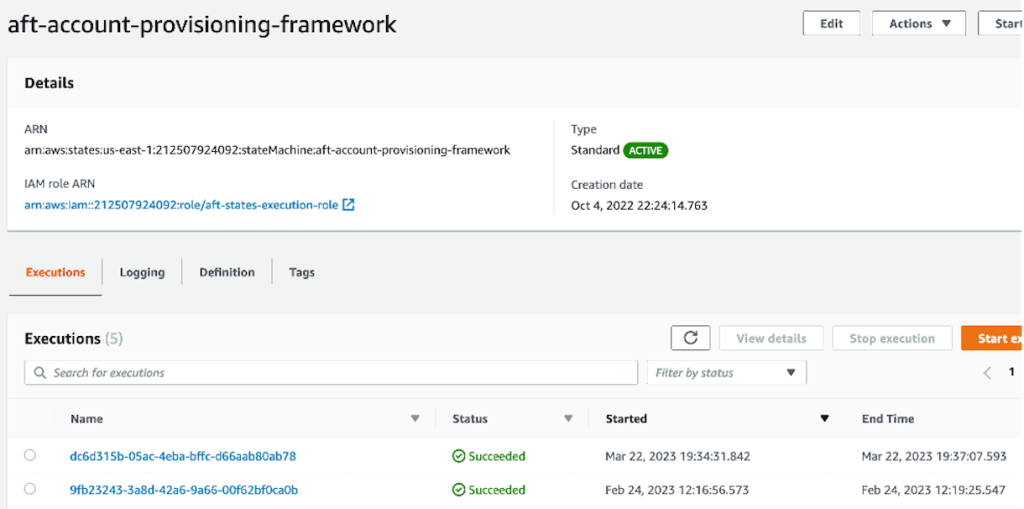The width and height of the screenshot is (1024, 509).
Task: Click the ACTIVE status badge
Action: (x=646, y=150)
